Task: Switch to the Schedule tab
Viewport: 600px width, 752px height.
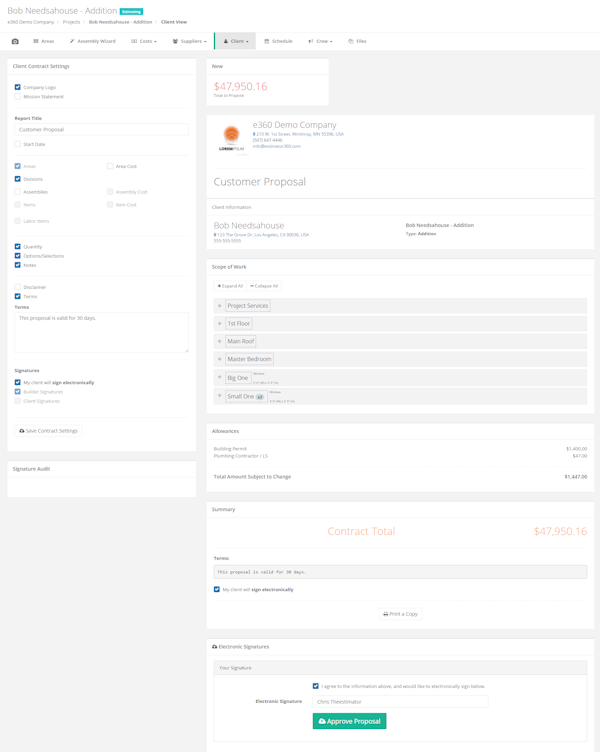Action: point(278,41)
